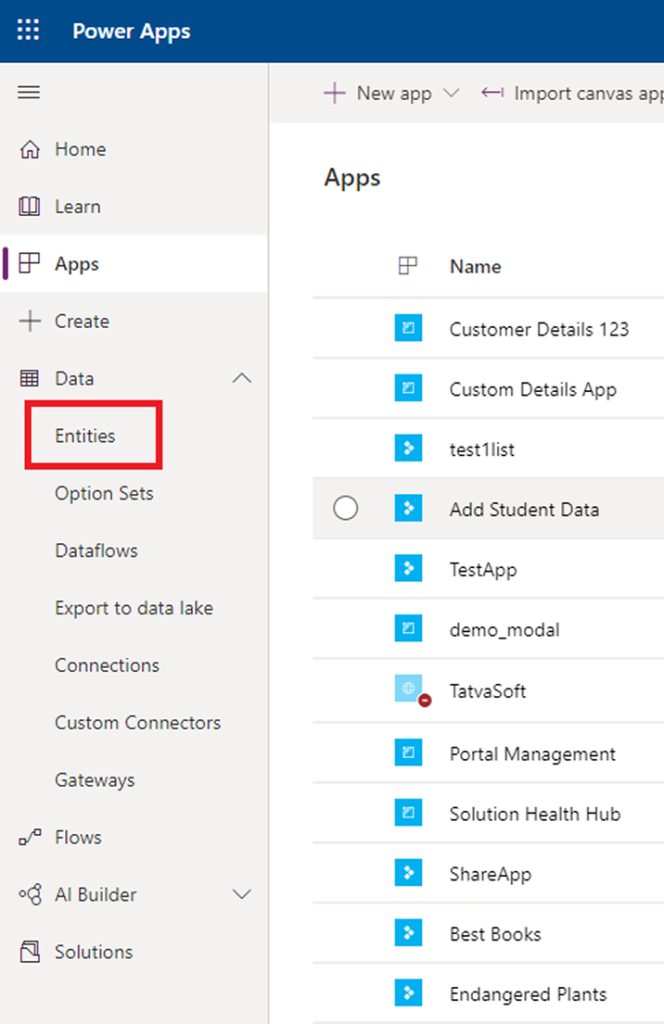Click the Best Books app icon

coord(408,933)
